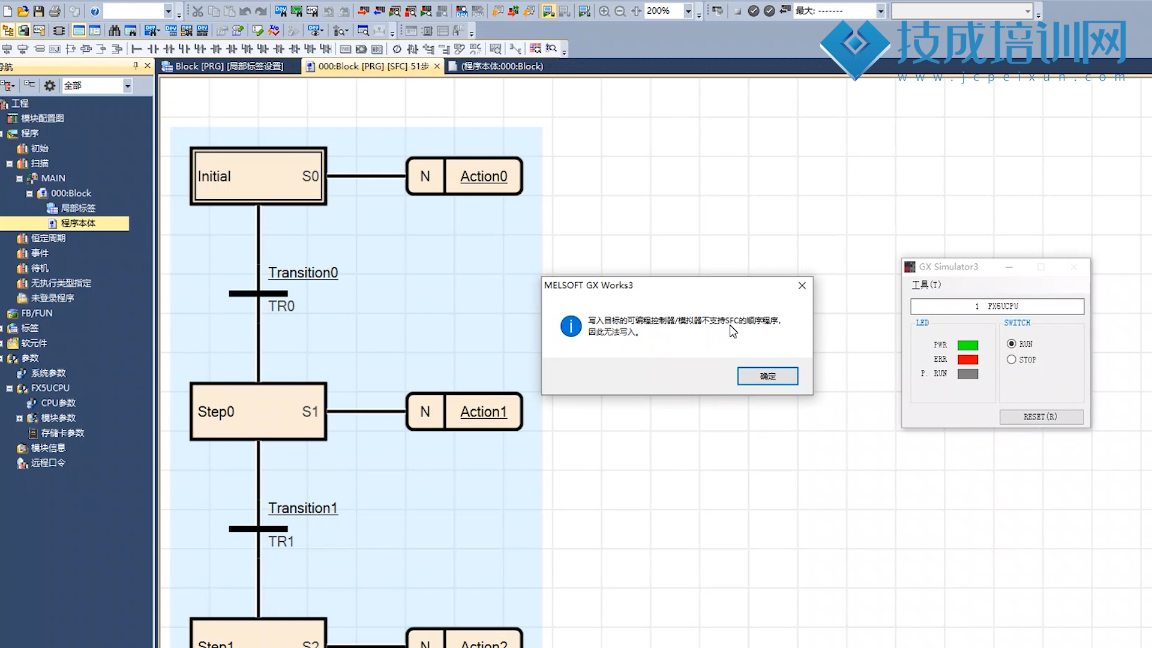Click 确定 button in the MELSOFT dialog

pos(767,375)
